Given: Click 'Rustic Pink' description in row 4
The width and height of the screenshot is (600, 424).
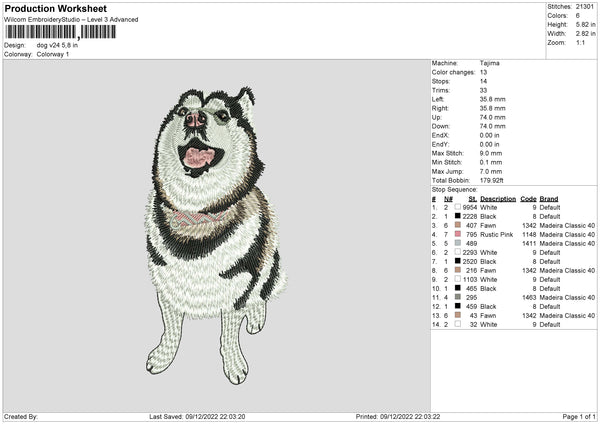Looking at the screenshot, I should 497,234.
